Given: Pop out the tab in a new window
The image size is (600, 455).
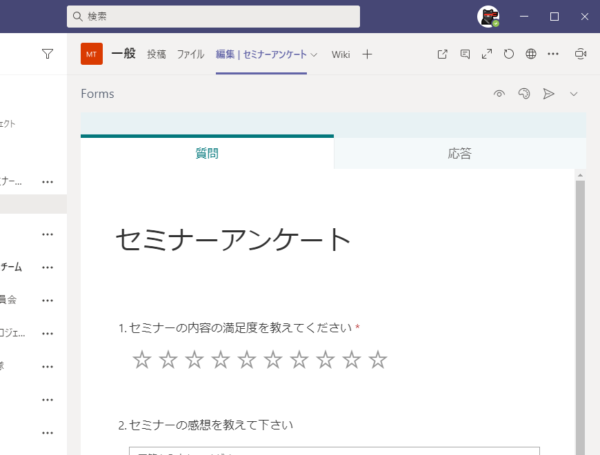Looking at the screenshot, I should [443, 54].
